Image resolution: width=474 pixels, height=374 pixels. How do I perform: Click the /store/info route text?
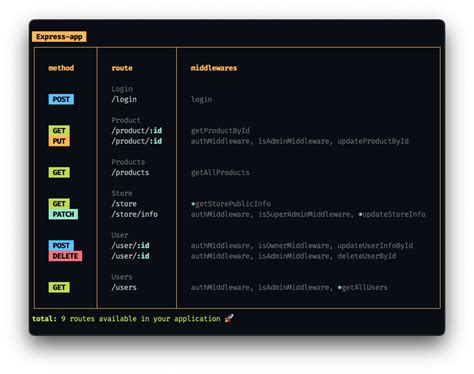135,214
